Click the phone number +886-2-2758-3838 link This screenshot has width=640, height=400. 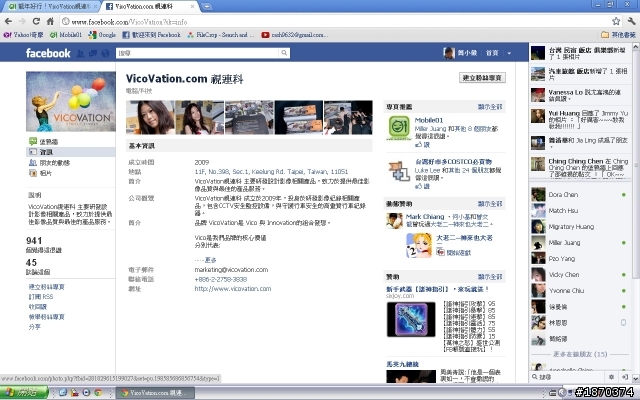[221, 279]
